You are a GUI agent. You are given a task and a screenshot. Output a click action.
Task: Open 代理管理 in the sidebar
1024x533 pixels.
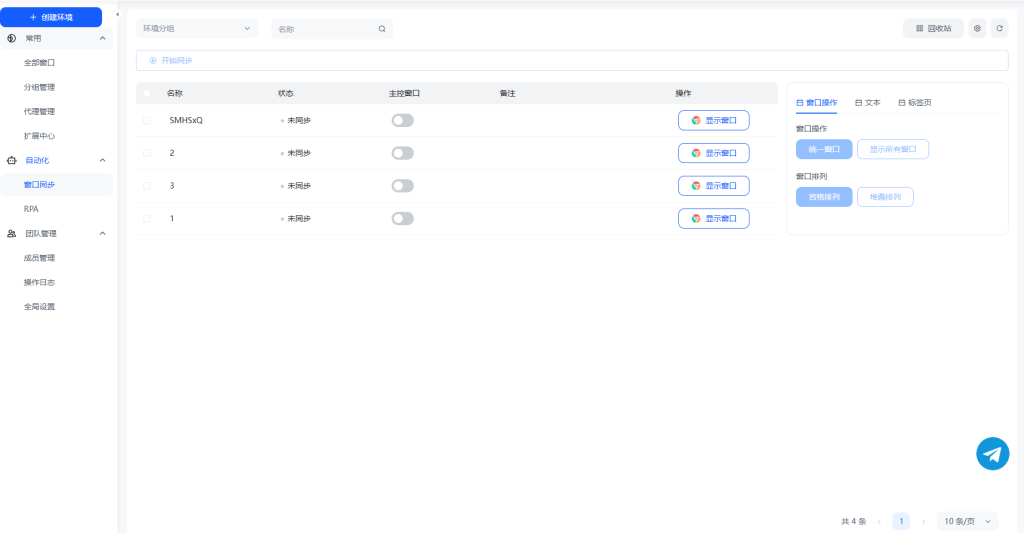tap(39, 111)
